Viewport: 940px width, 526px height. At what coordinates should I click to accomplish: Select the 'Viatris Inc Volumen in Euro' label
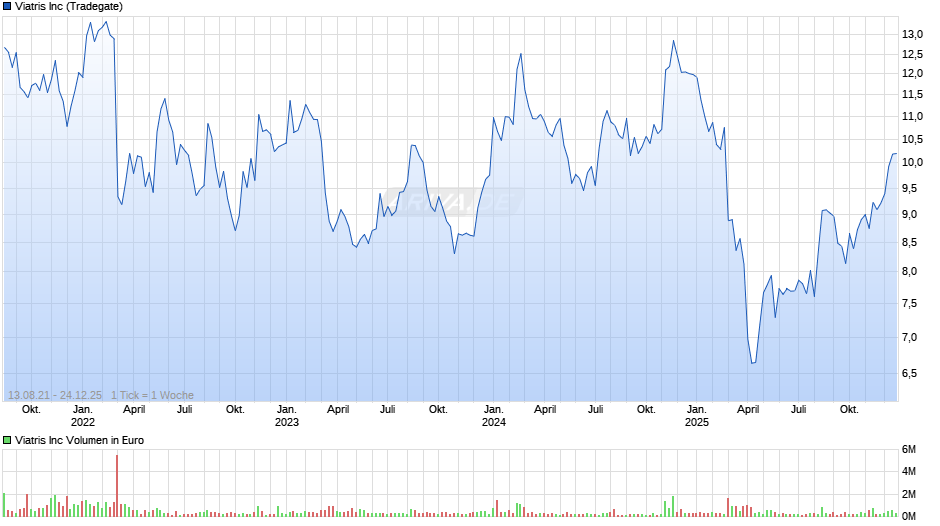click(x=80, y=440)
